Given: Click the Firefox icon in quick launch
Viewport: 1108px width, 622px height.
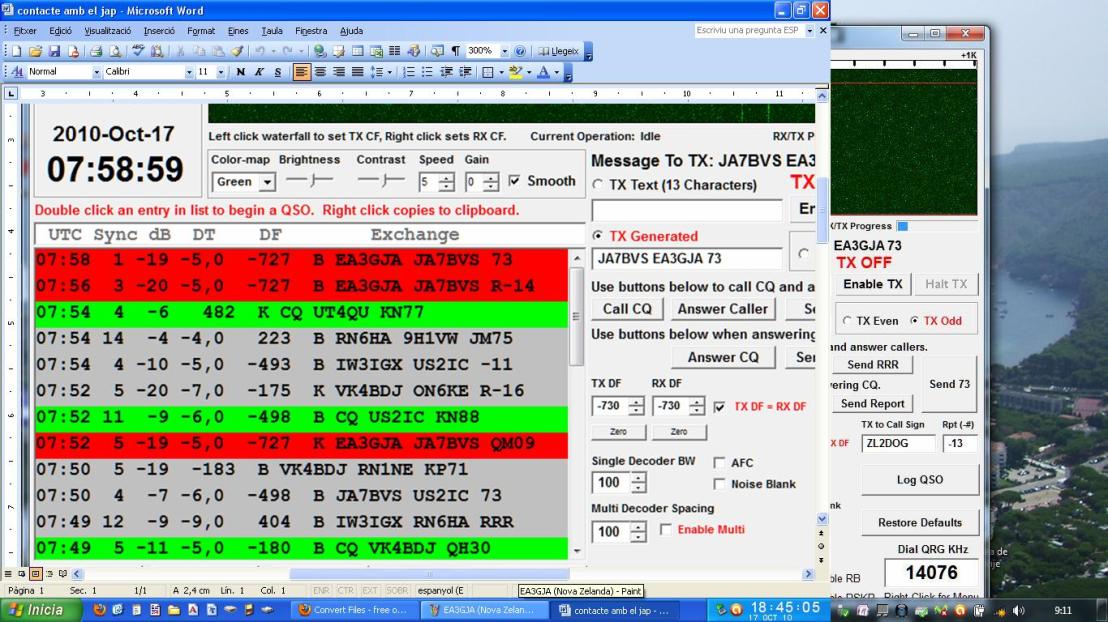Looking at the screenshot, I should pos(98,609).
